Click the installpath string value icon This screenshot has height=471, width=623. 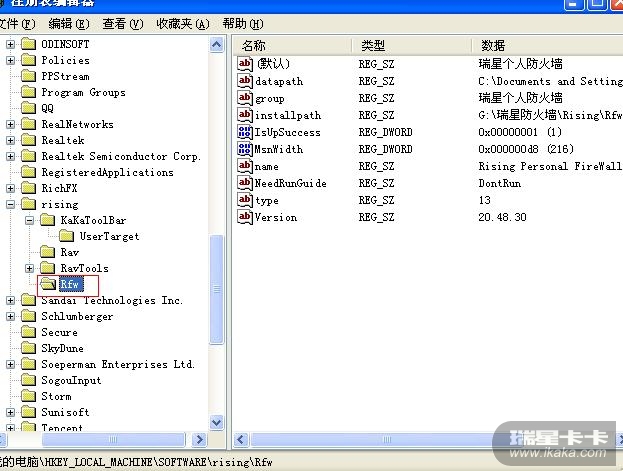(x=245, y=115)
